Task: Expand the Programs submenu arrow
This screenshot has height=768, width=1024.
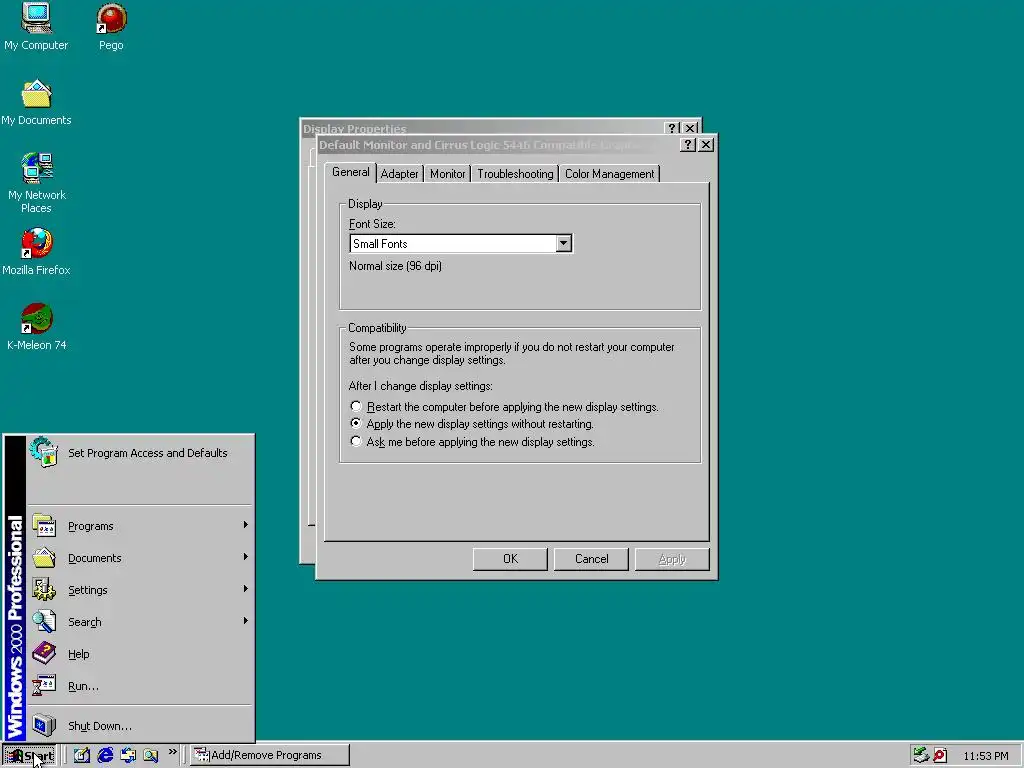Action: tap(246, 525)
